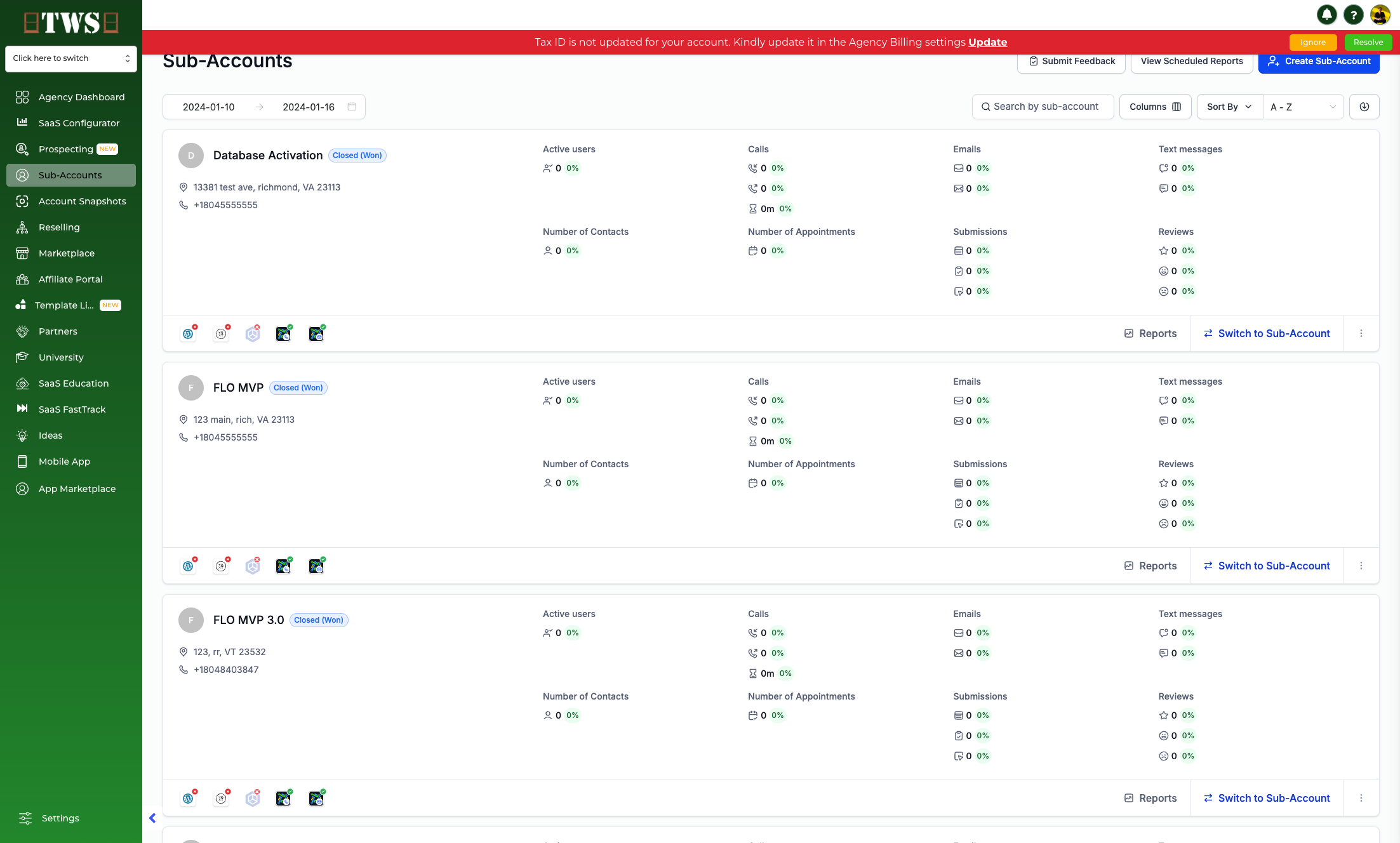Open the notifications bell icon
1400x843 pixels.
click(x=1326, y=15)
